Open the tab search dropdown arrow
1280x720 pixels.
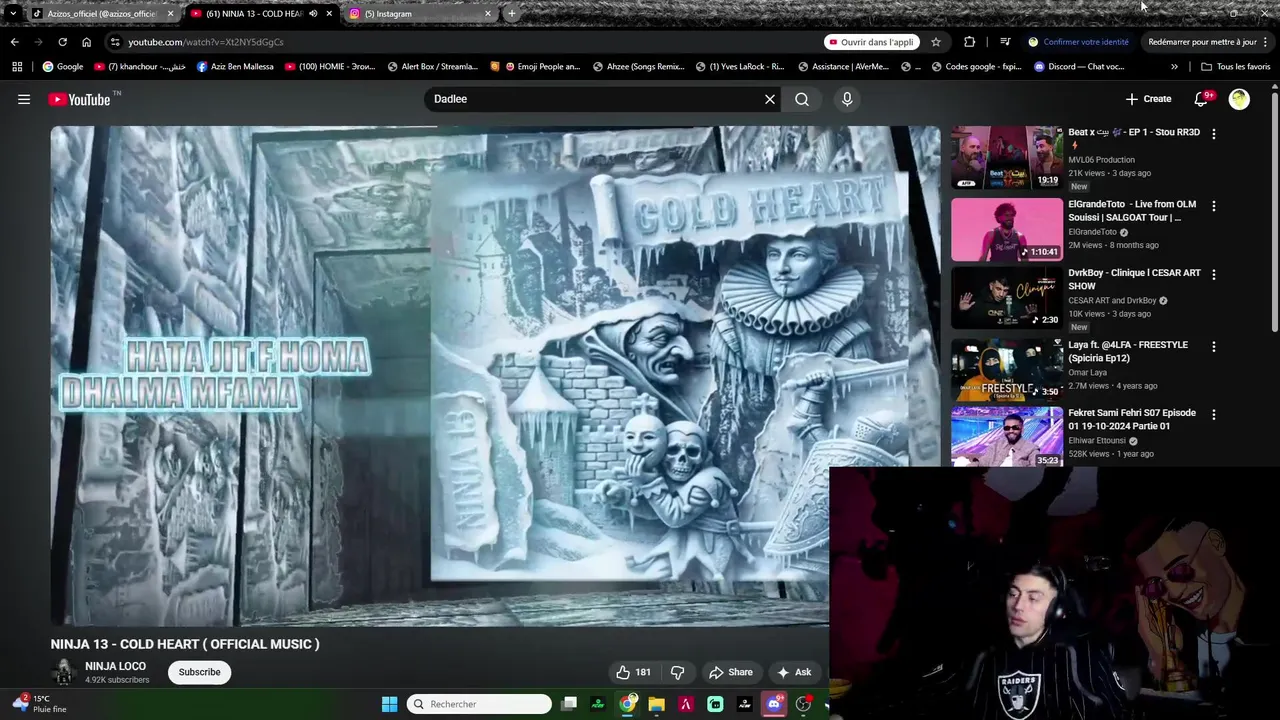[12, 14]
